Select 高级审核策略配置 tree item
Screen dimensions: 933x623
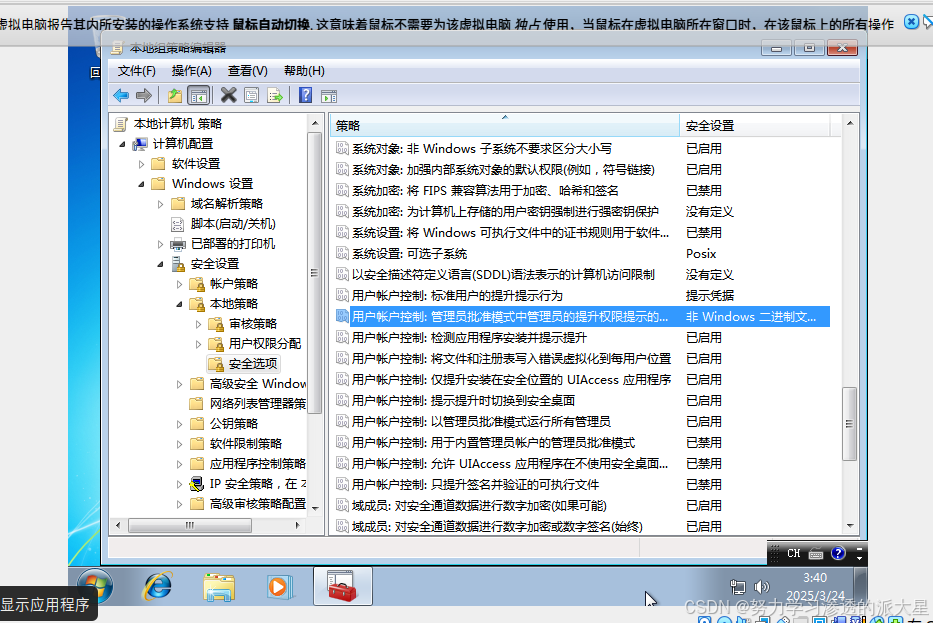click(x=258, y=503)
